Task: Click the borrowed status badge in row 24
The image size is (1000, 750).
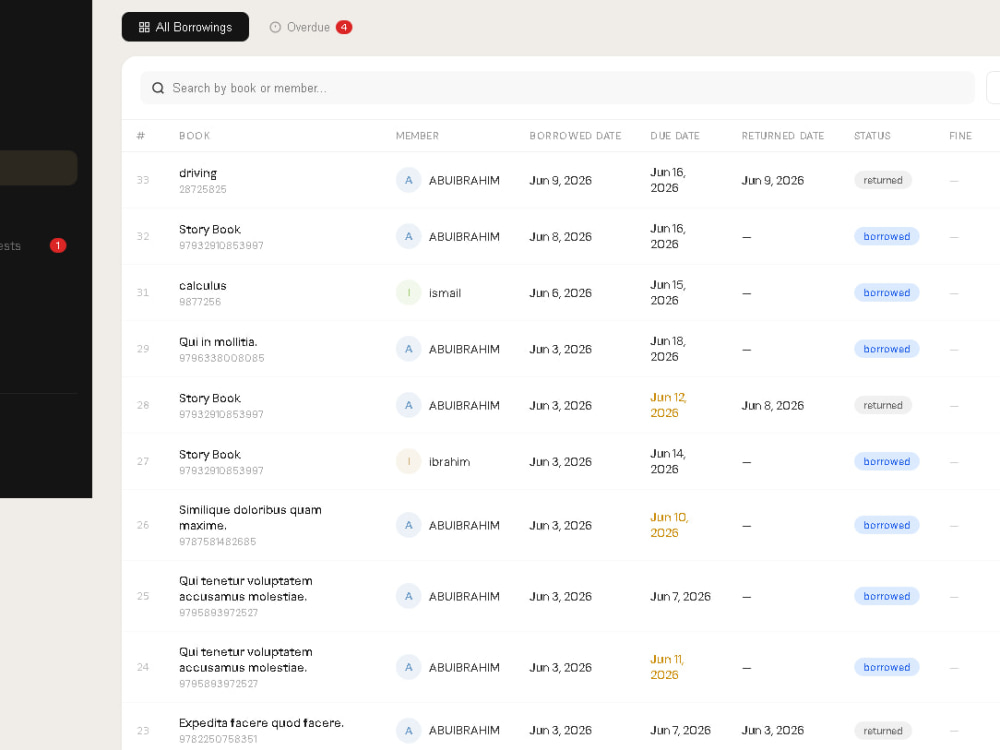Action: point(886,667)
